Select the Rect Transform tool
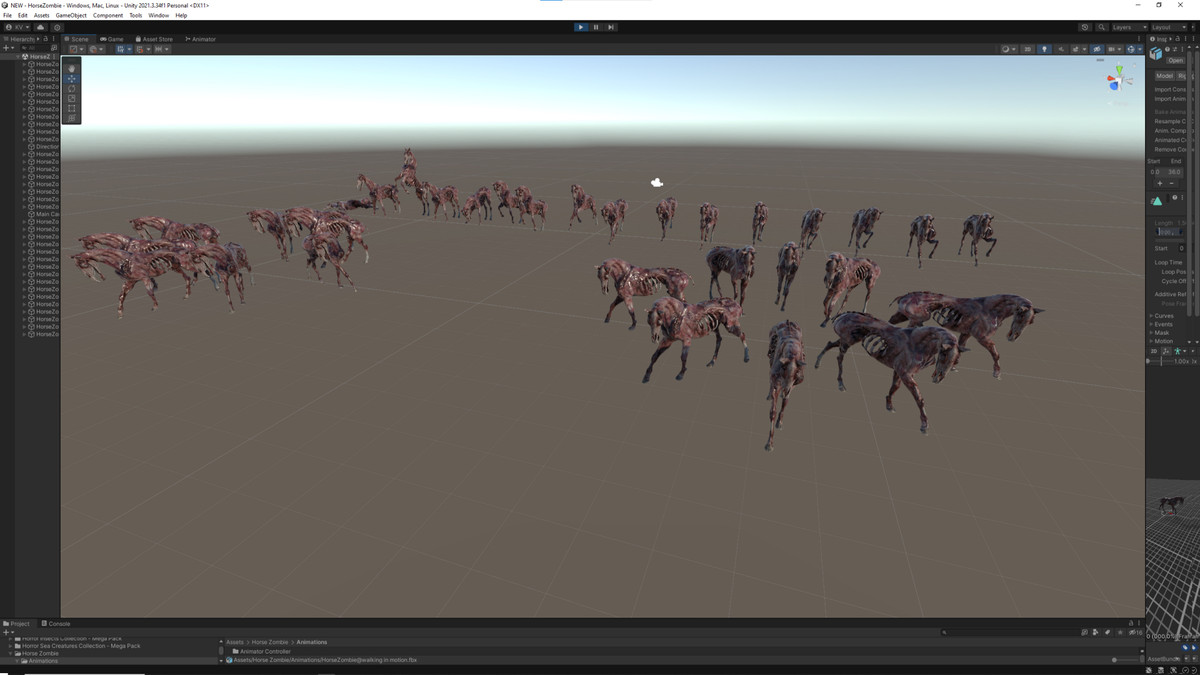1200x675 pixels. 71,108
